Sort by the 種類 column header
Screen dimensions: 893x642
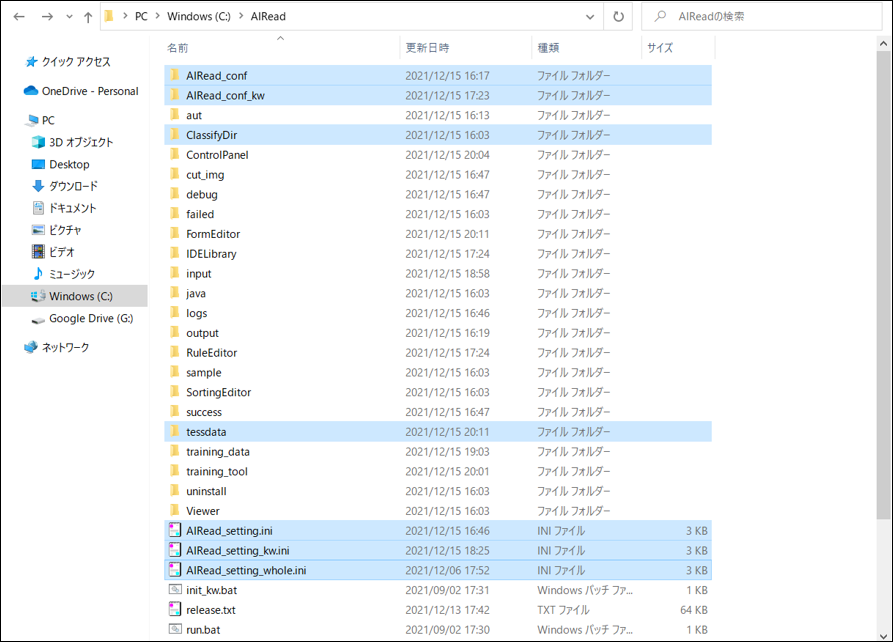pyautogui.click(x=548, y=48)
